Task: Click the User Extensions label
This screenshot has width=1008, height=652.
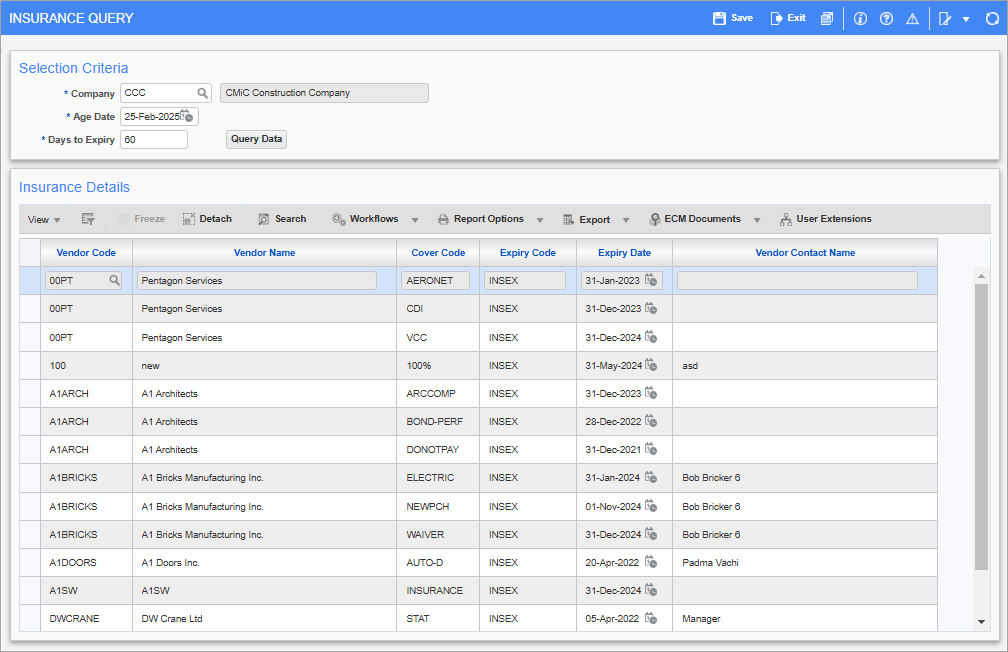Action: 834,219
